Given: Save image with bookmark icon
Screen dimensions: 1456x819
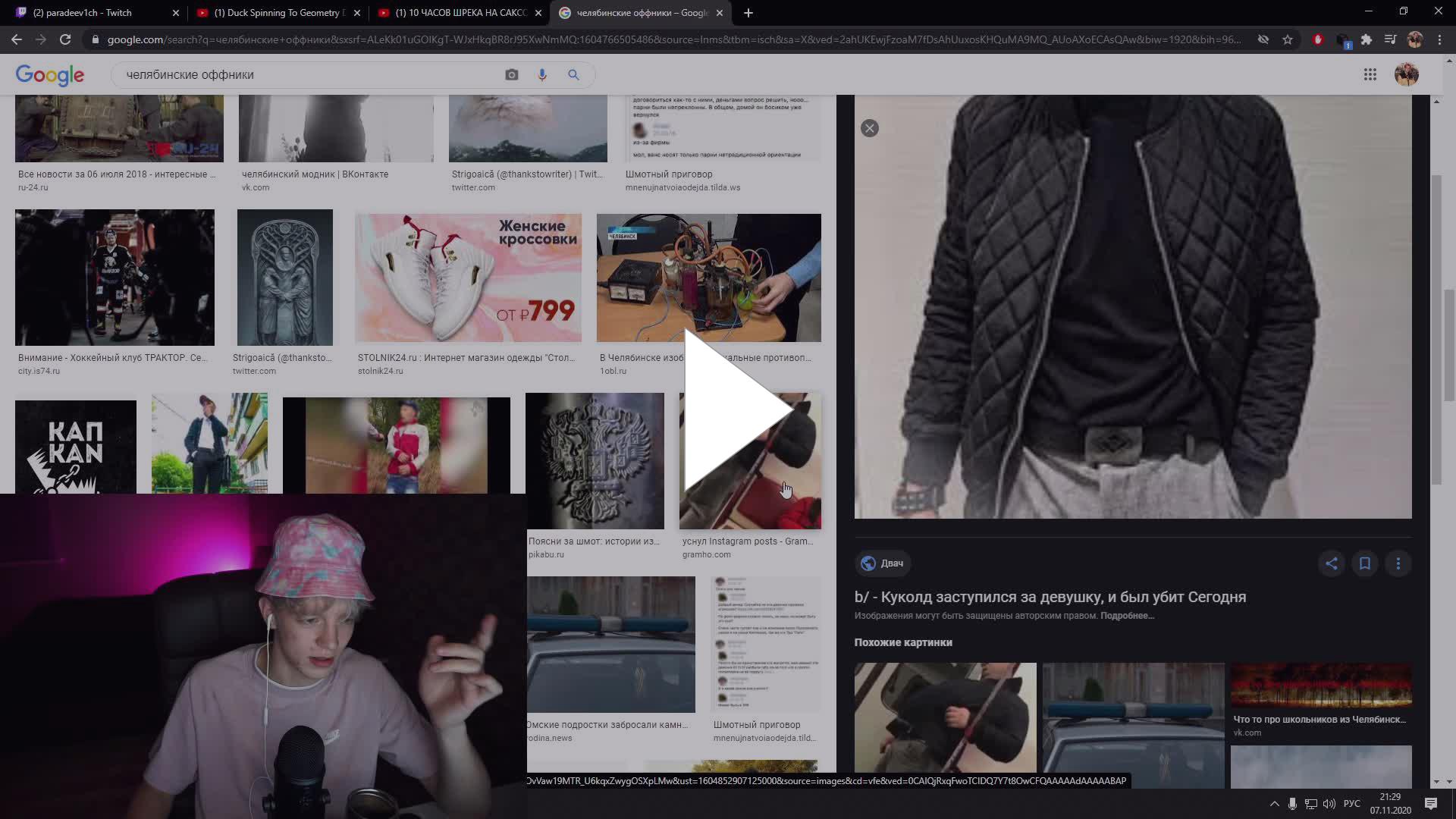Looking at the screenshot, I should (1364, 563).
